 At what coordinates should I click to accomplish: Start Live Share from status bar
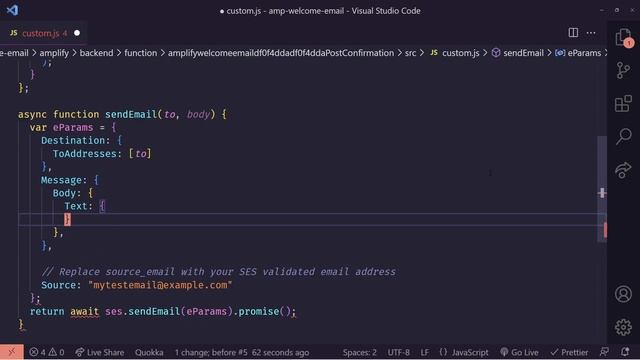click(x=100, y=352)
